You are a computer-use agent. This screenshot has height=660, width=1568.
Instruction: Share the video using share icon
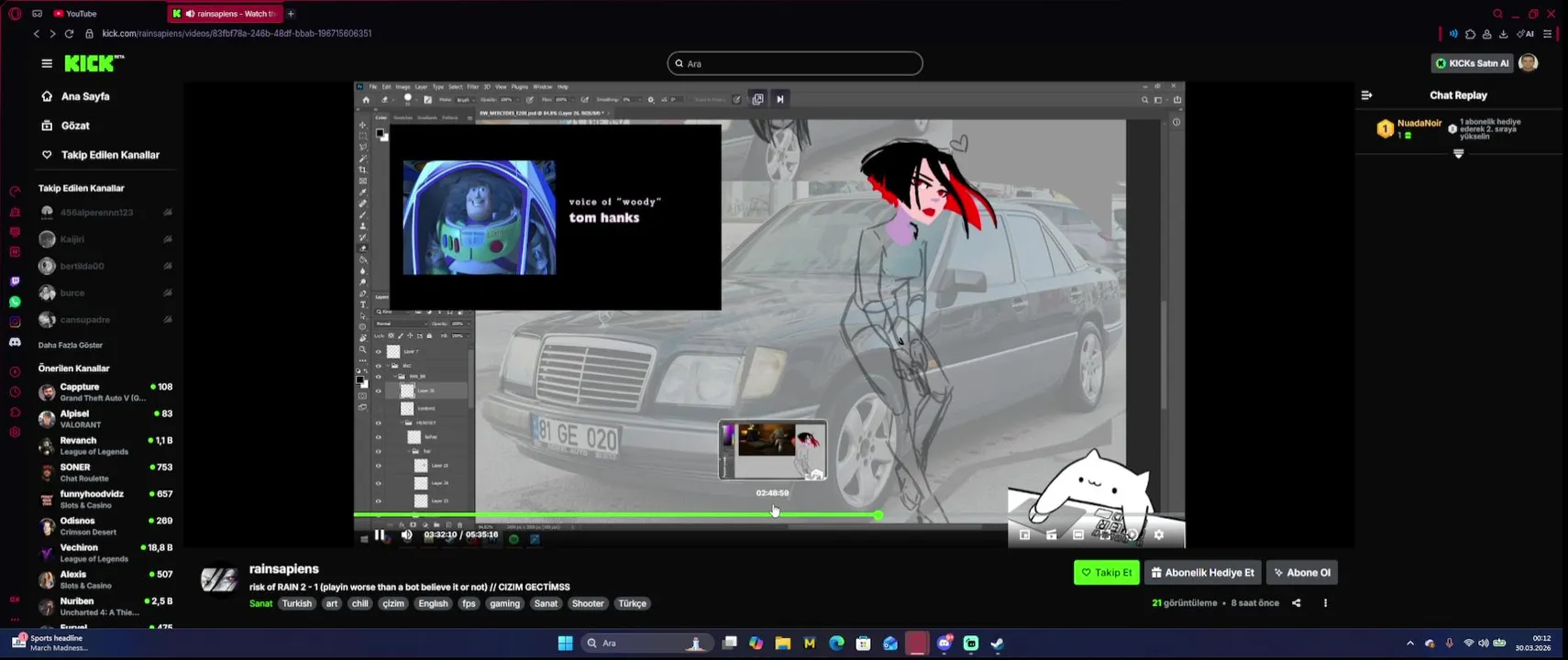click(x=1296, y=603)
